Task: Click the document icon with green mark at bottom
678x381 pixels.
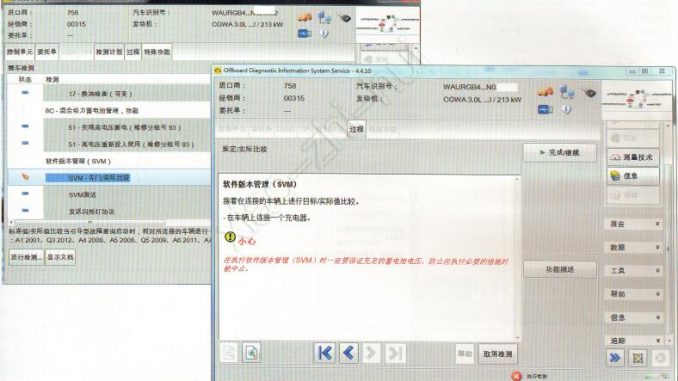Action: (x=252, y=353)
